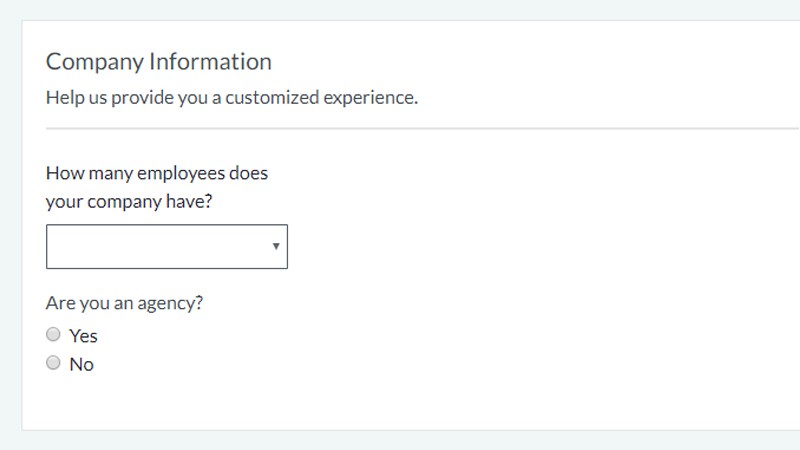Click the word "Company" in the heading

point(94,61)
